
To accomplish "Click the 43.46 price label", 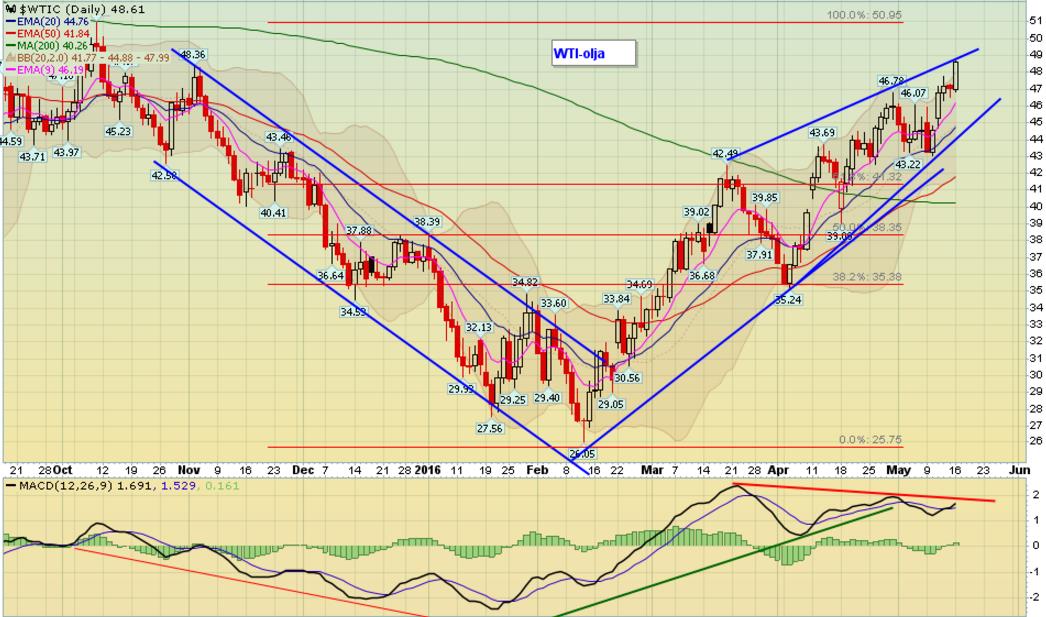I will pyautogui.click(x=278, y=137).
